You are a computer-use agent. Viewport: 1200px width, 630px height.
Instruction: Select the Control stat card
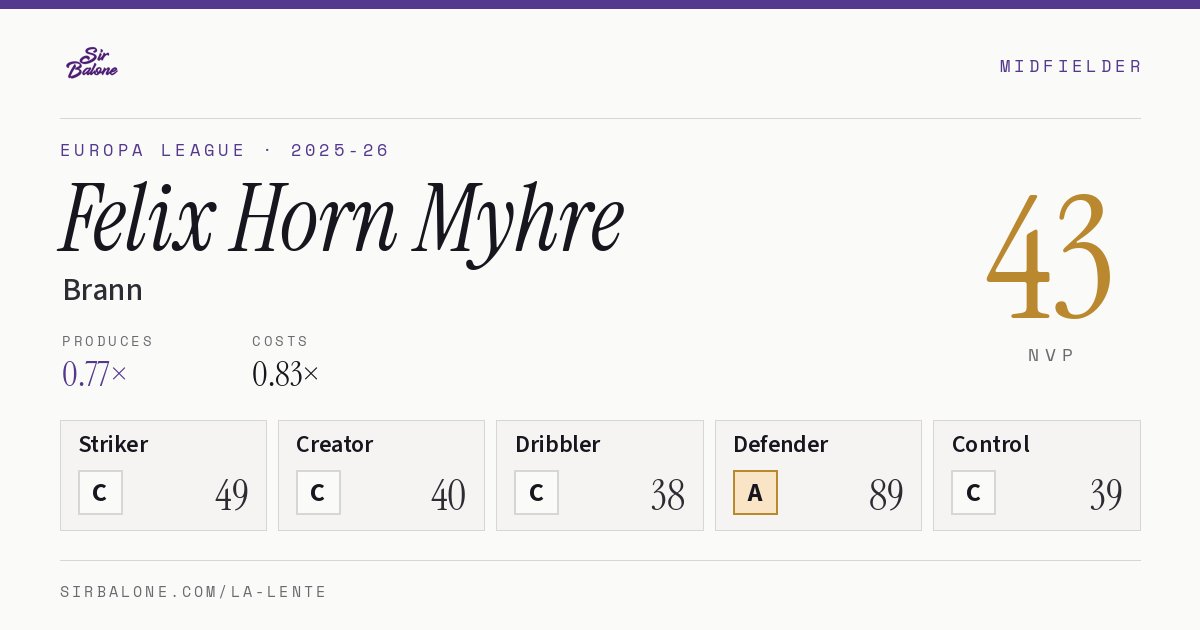pyautogui.click(x=1037, y=475)
